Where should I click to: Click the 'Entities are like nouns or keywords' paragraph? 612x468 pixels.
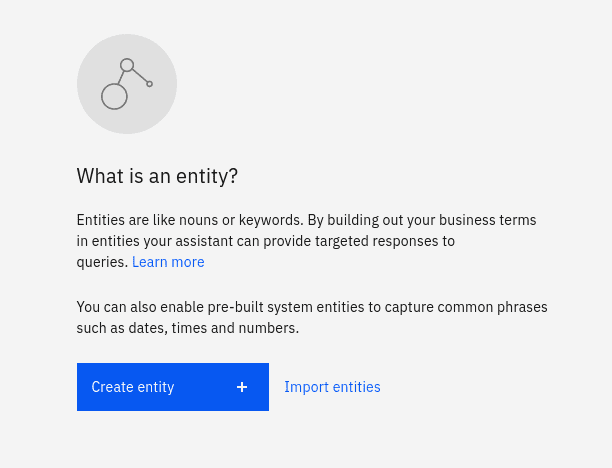pyautogui.click(x=306, y=241)
